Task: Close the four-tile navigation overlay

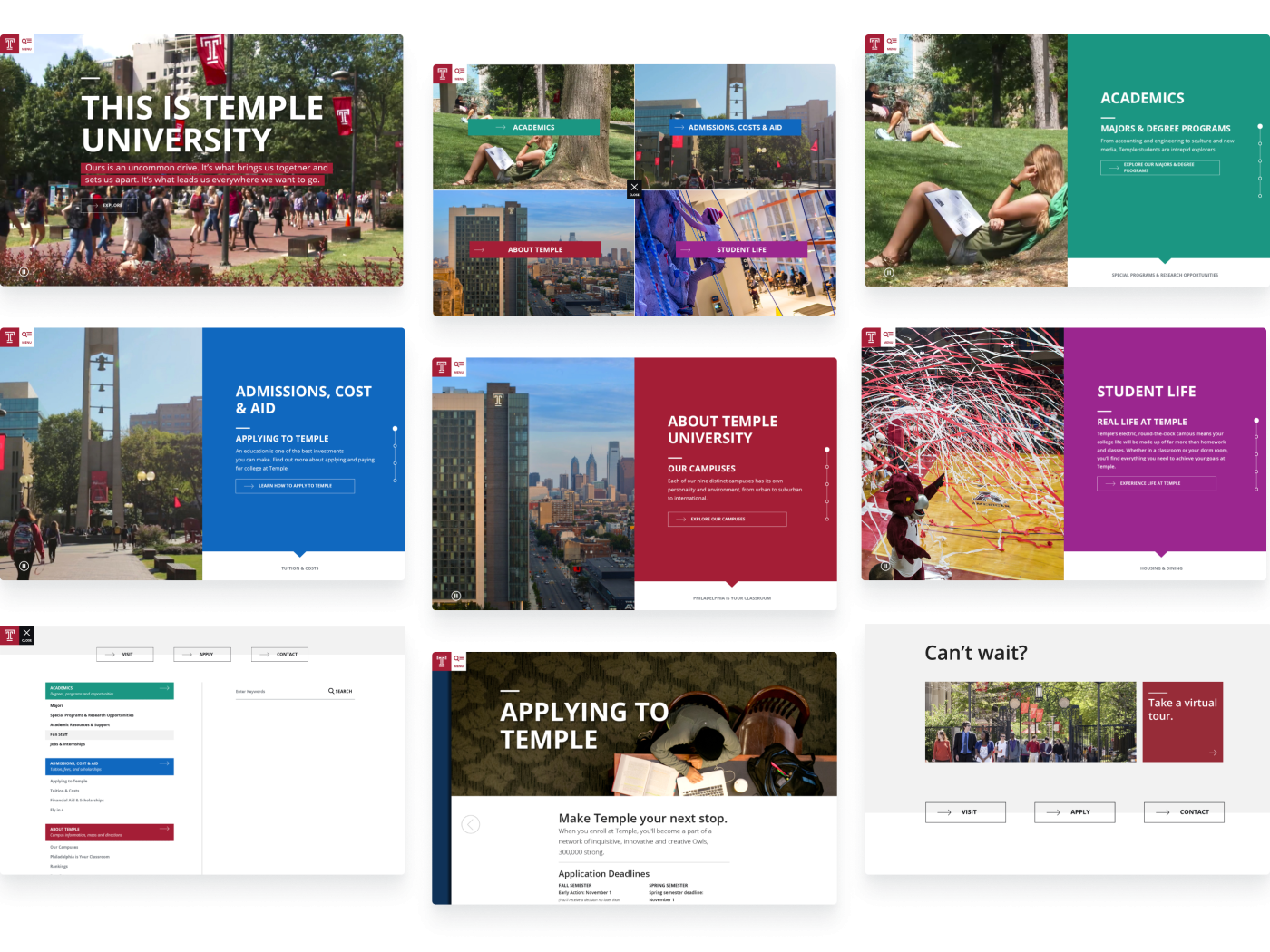Action: (x=634, y=189)
